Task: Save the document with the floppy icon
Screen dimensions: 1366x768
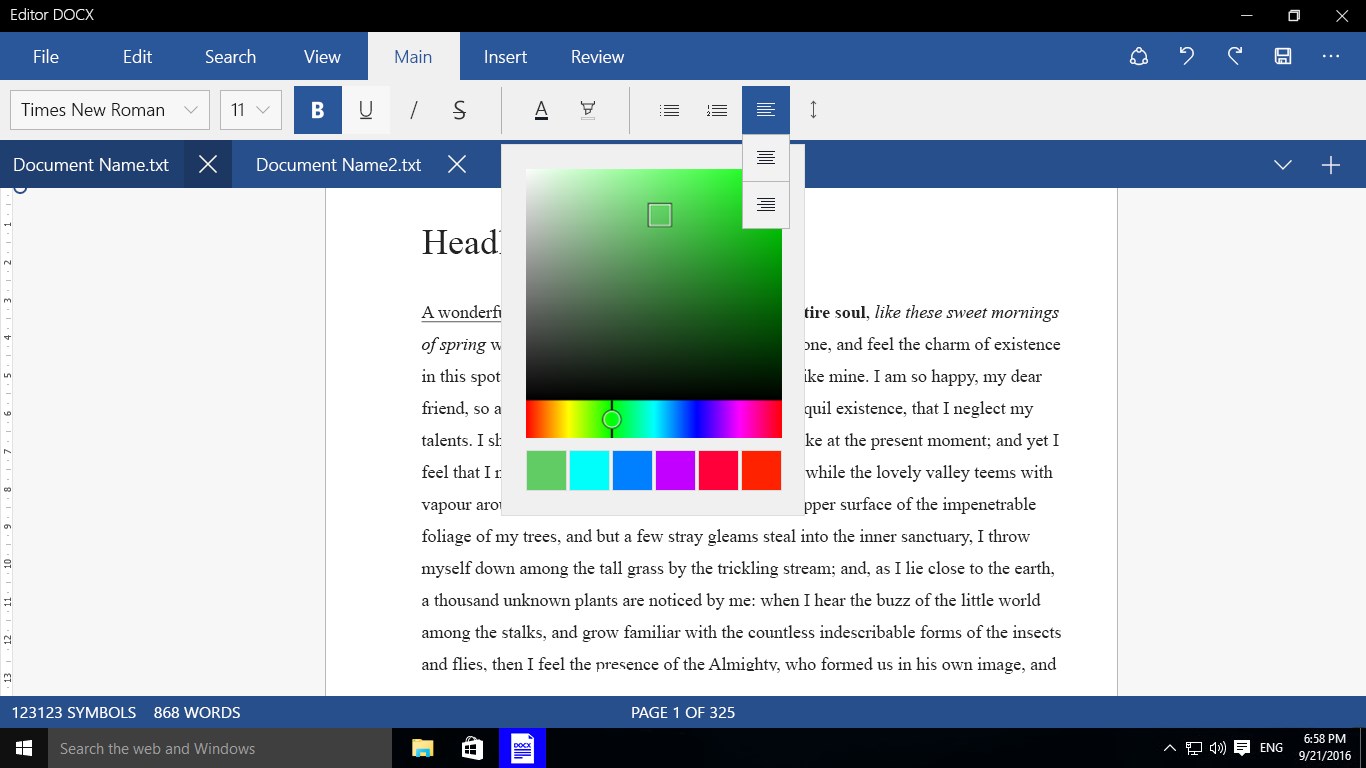Action: coord(1283,57)
